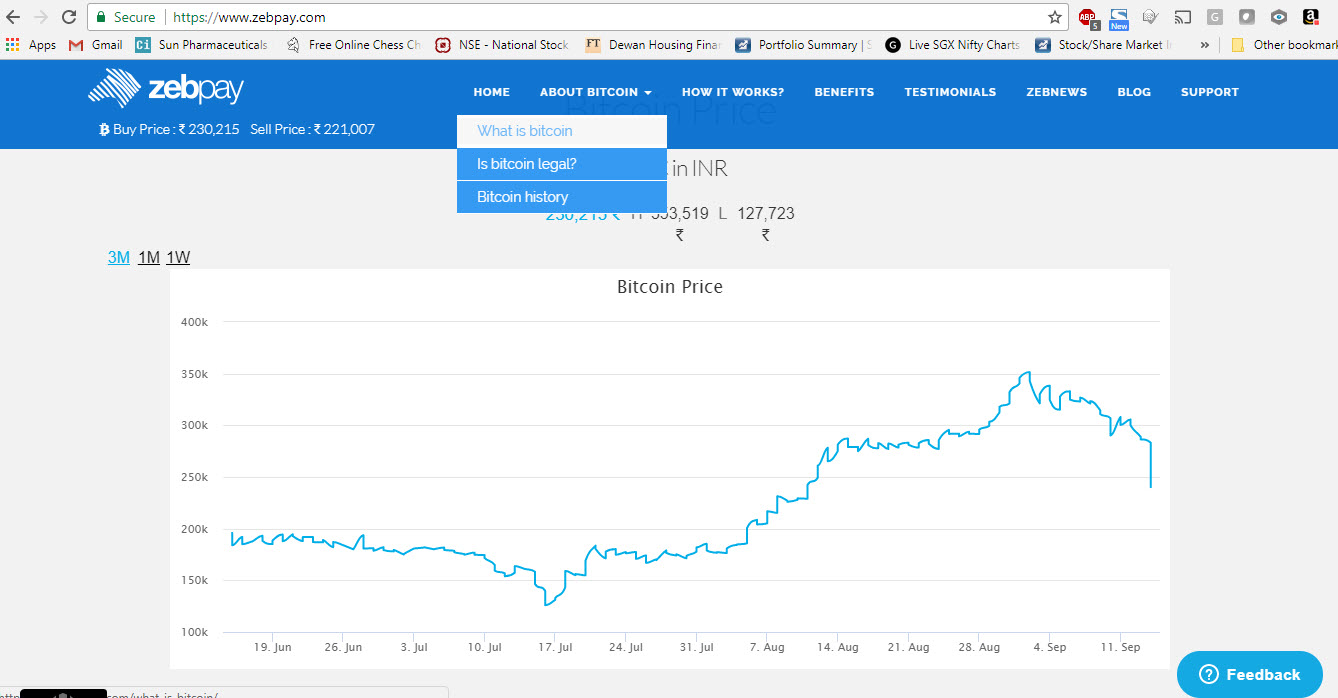1338x698 pixels.
Task: Choose 'Bitcoin history' menu entry
Action: pyautogui.click(x=522, y=197)
